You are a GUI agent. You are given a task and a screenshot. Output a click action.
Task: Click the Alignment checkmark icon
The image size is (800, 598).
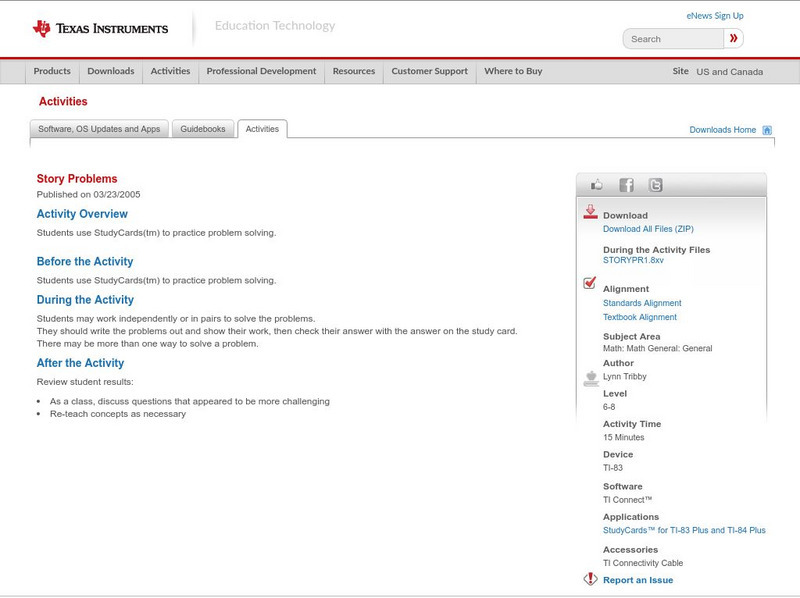tap(590, 284)
